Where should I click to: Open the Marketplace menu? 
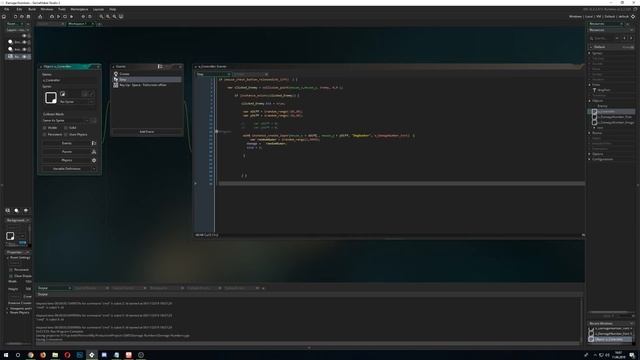[x=79, y=9]
